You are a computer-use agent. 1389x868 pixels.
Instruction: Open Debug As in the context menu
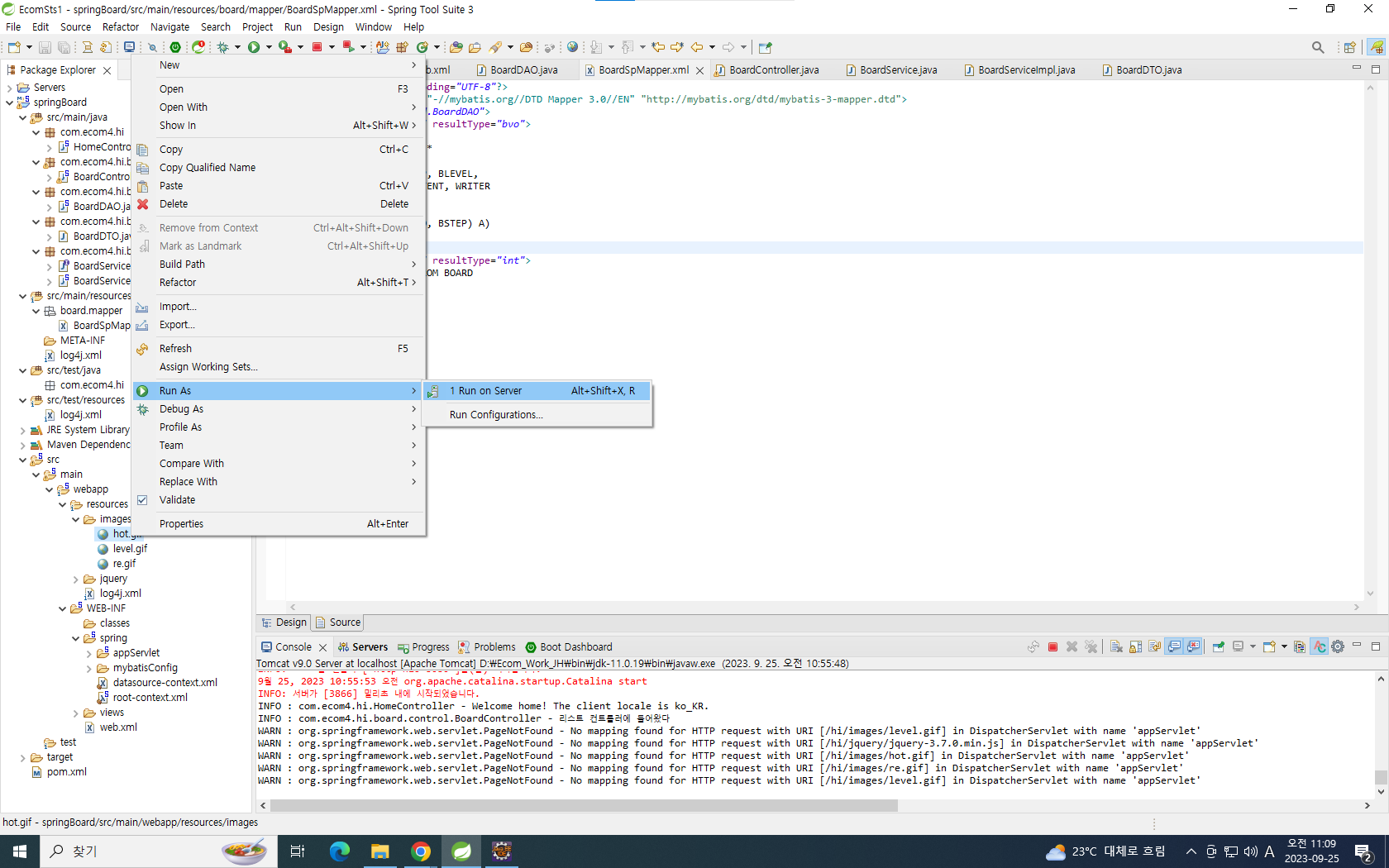coord(279,409)
